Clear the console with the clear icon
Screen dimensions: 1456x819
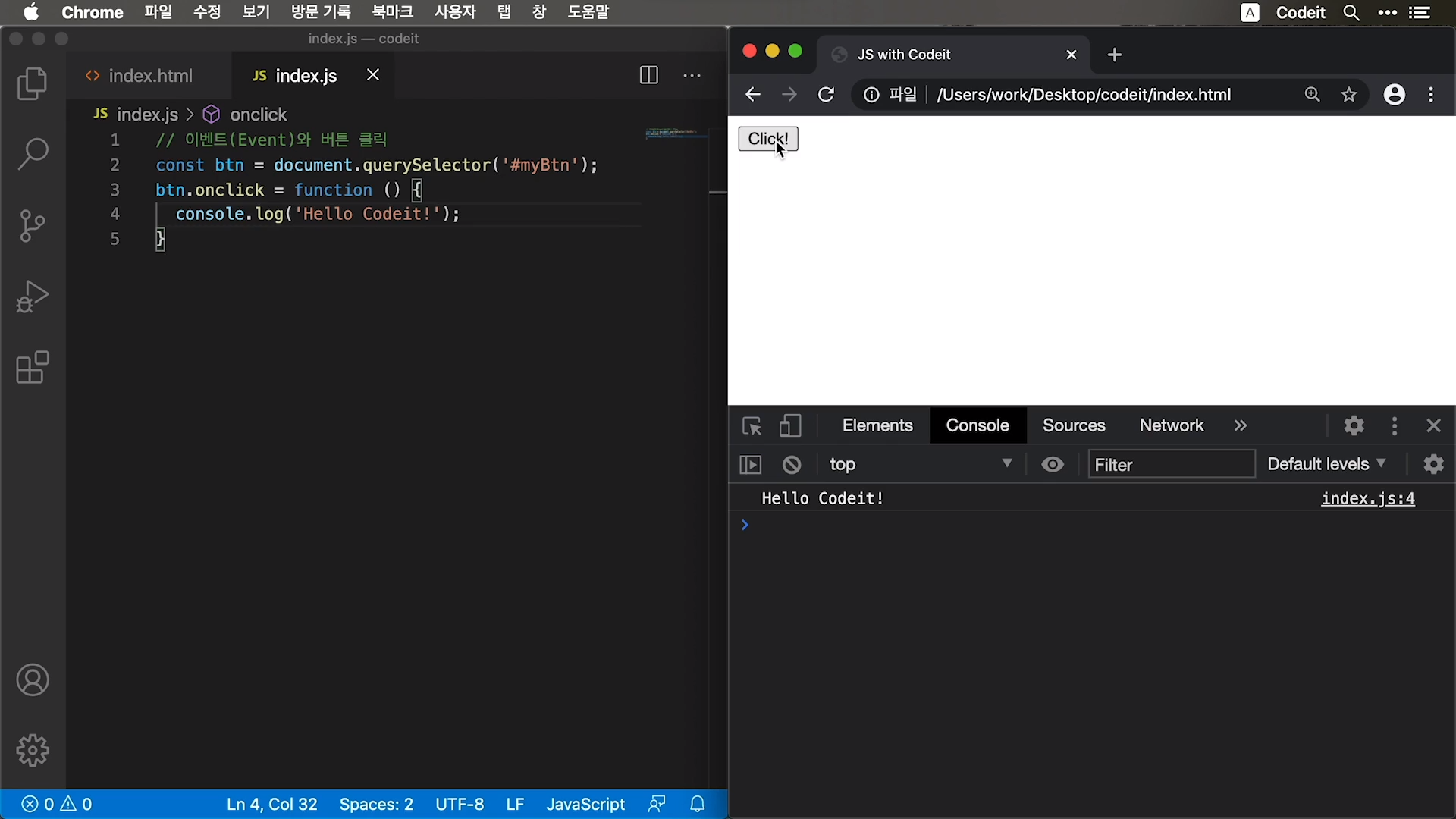[792, 465]
